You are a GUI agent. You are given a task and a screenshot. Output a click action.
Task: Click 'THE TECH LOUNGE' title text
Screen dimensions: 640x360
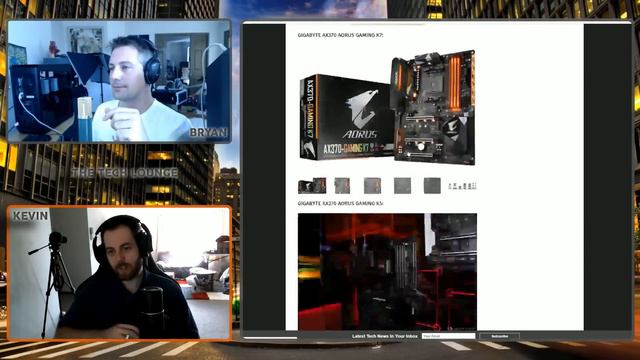click(x=124, y=173)
